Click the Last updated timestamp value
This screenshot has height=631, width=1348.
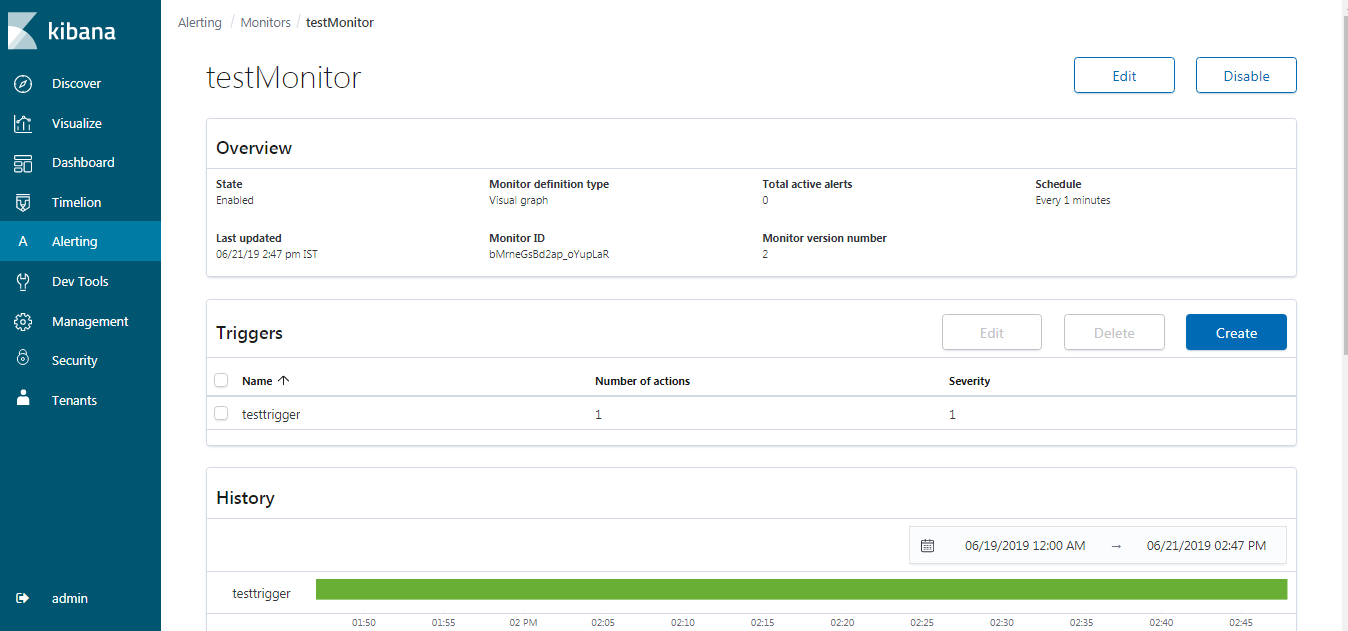point(267,254)
